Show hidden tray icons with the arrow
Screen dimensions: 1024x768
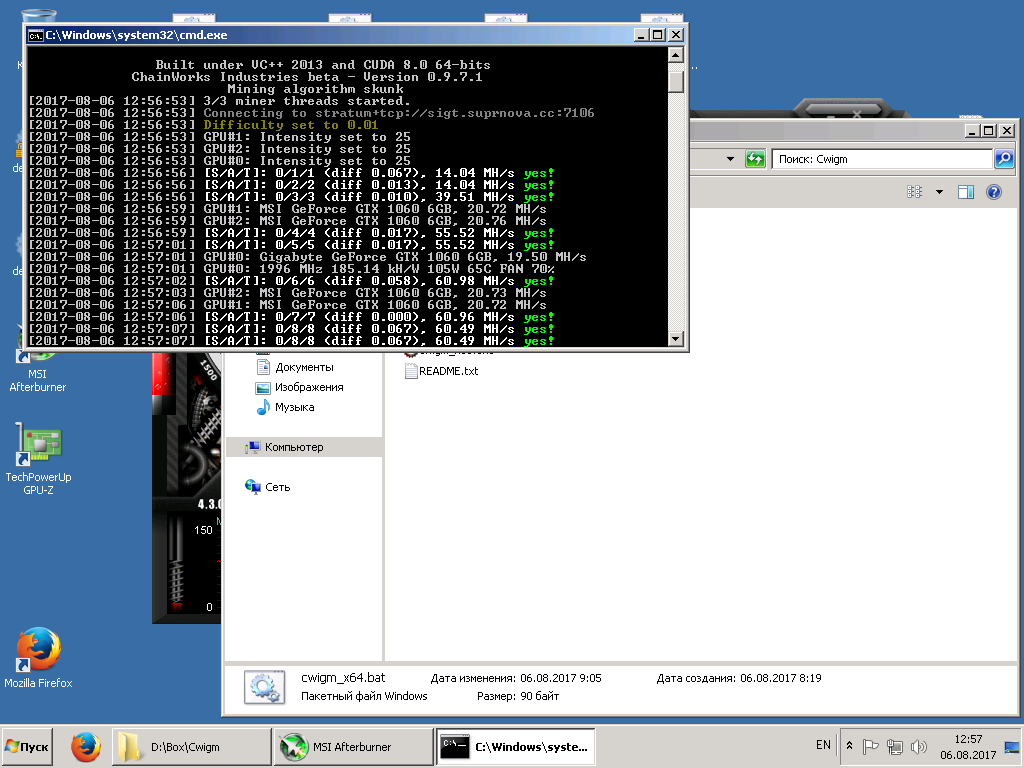pyautogui.click(x=849, y=746)
